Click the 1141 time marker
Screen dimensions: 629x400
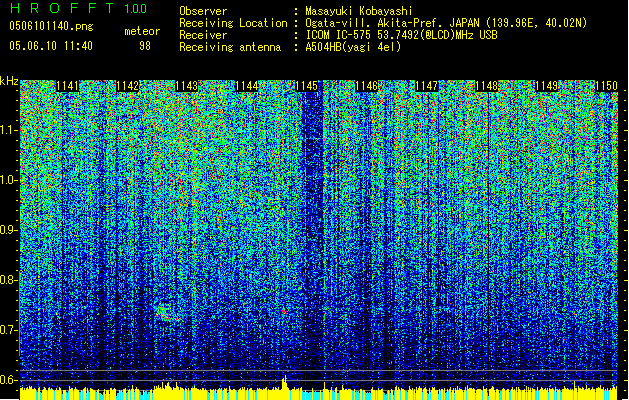[x=67, y=86]
